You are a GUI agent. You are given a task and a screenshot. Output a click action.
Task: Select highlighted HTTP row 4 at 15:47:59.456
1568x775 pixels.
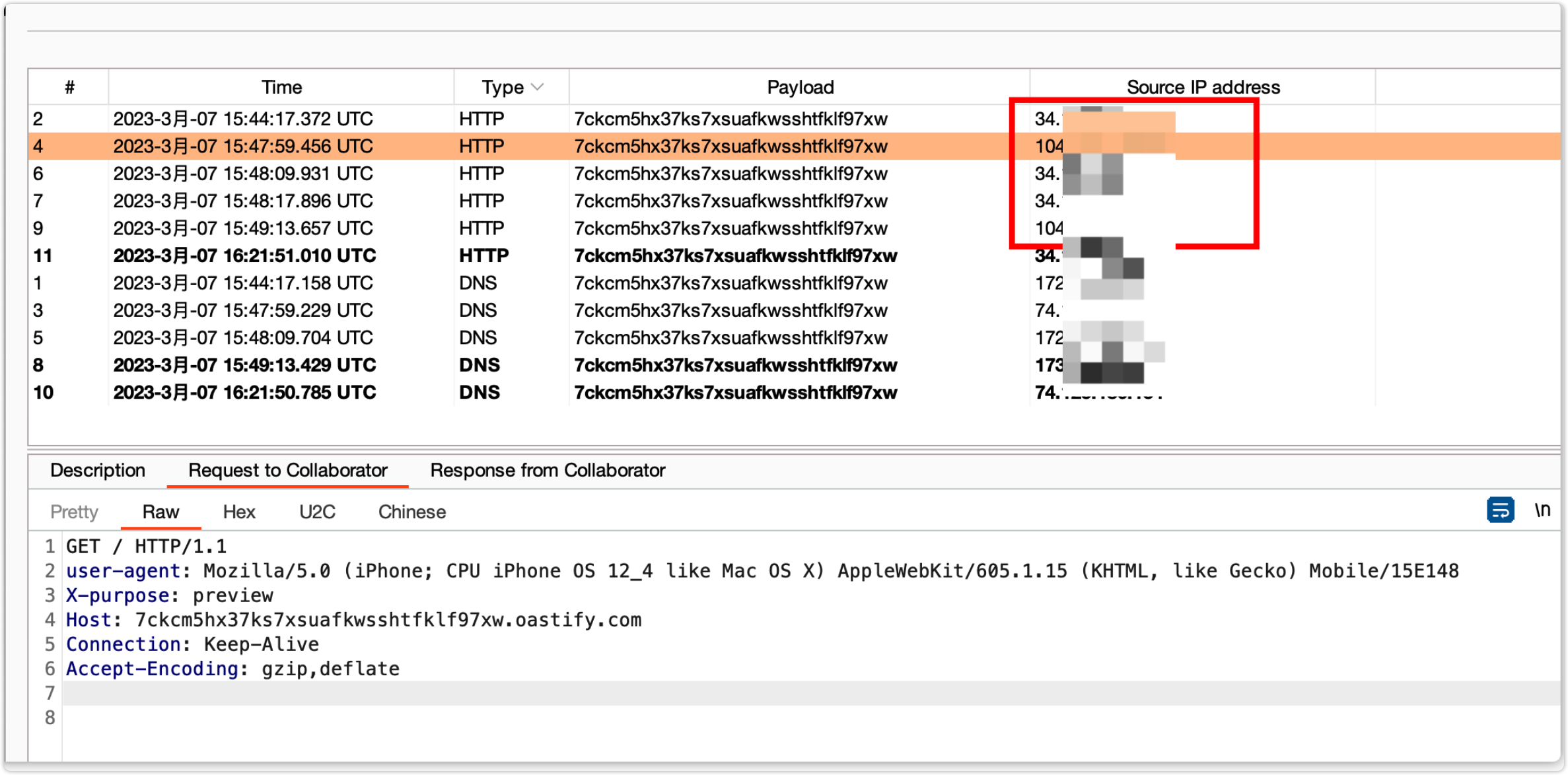[794, 146]
